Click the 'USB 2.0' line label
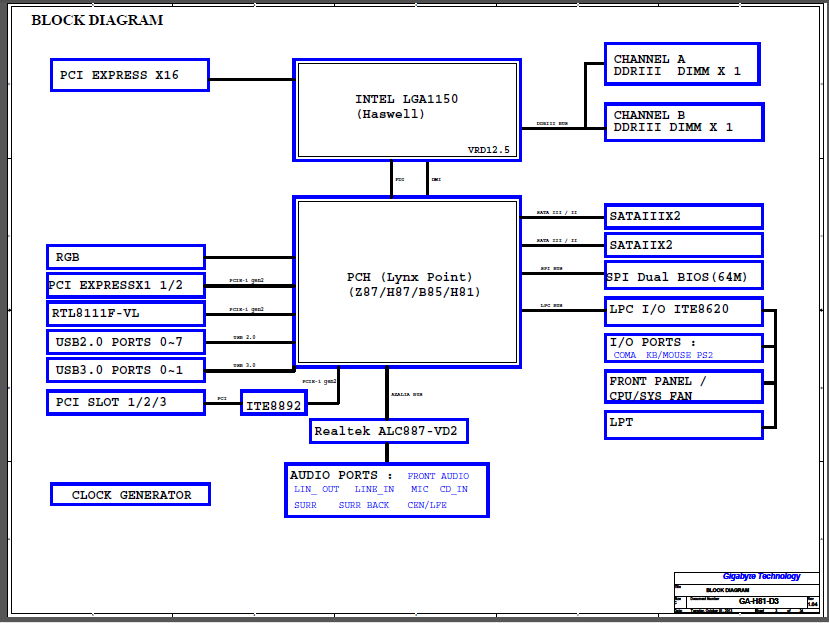829x623 pixels. click(244, 337)
